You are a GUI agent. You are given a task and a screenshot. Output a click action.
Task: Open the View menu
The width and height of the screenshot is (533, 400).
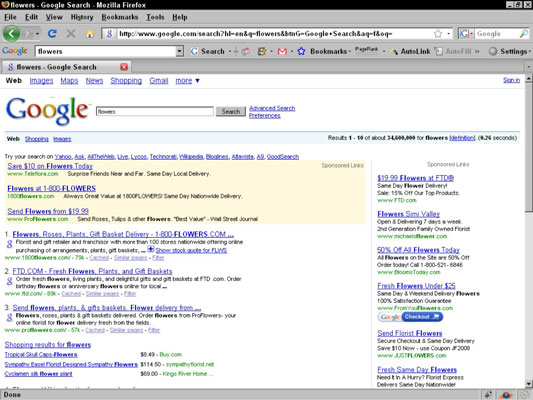coord(54,17)
